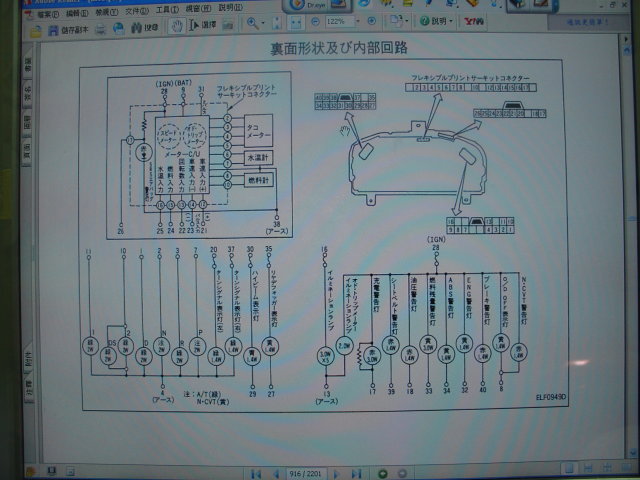Open Search with the binoculars 搜尋 icon

pos(144,27)
